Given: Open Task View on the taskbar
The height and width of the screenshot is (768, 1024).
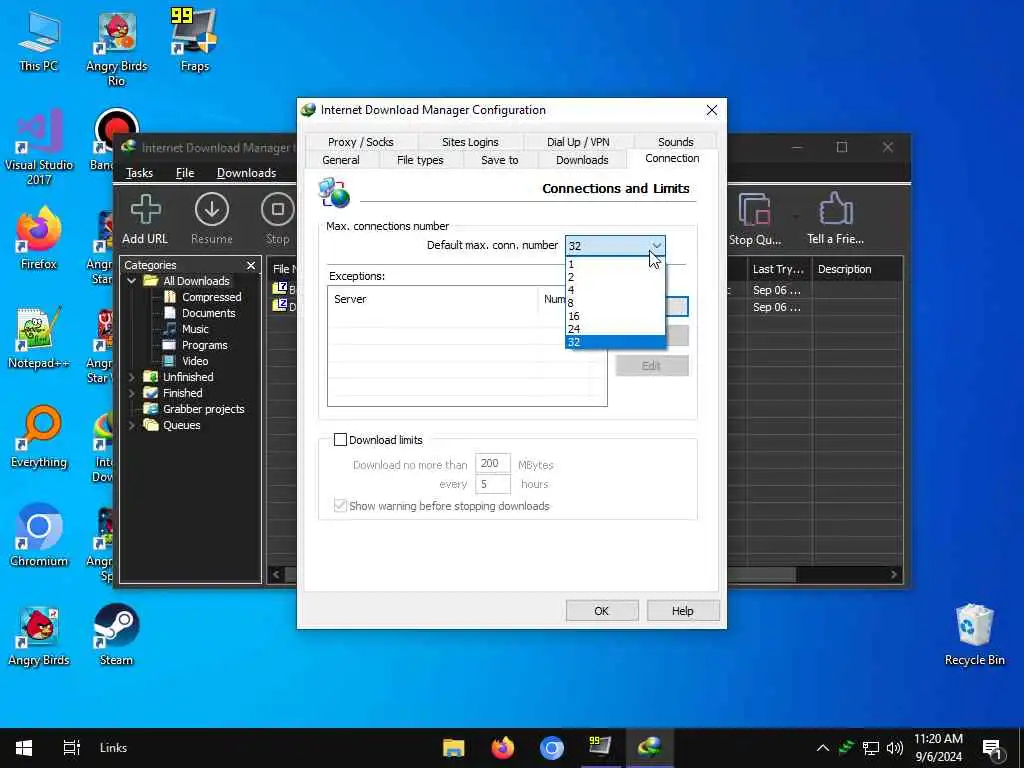Looking at the screenshot, I should point(71,748).
